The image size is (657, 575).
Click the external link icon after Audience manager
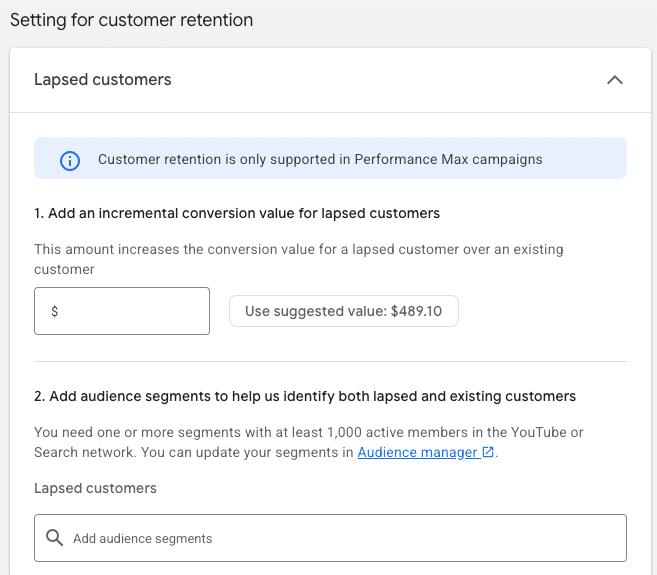(488, 452)
